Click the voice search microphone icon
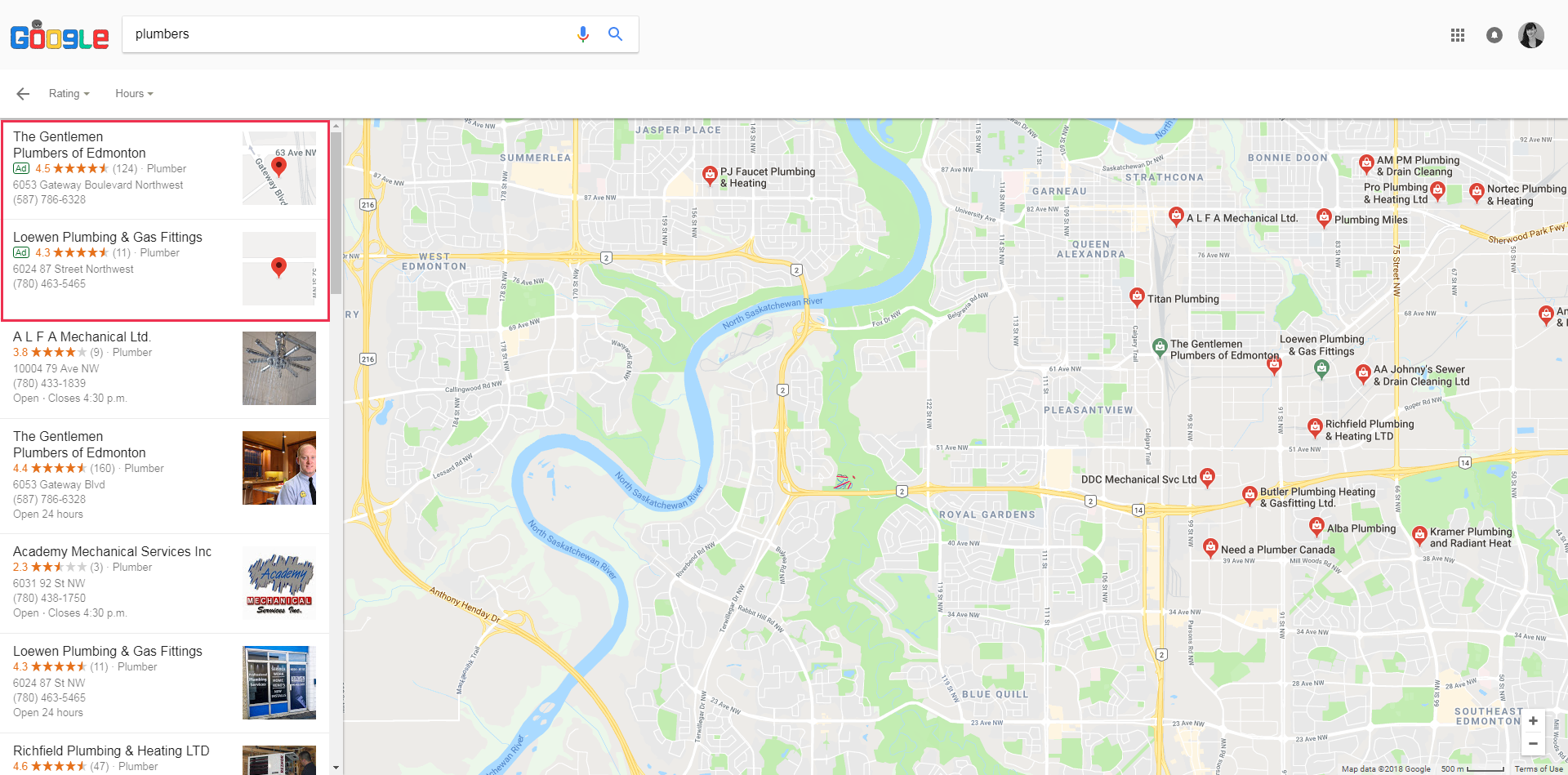Screen dimensions: 1568x775 [583, 34]
